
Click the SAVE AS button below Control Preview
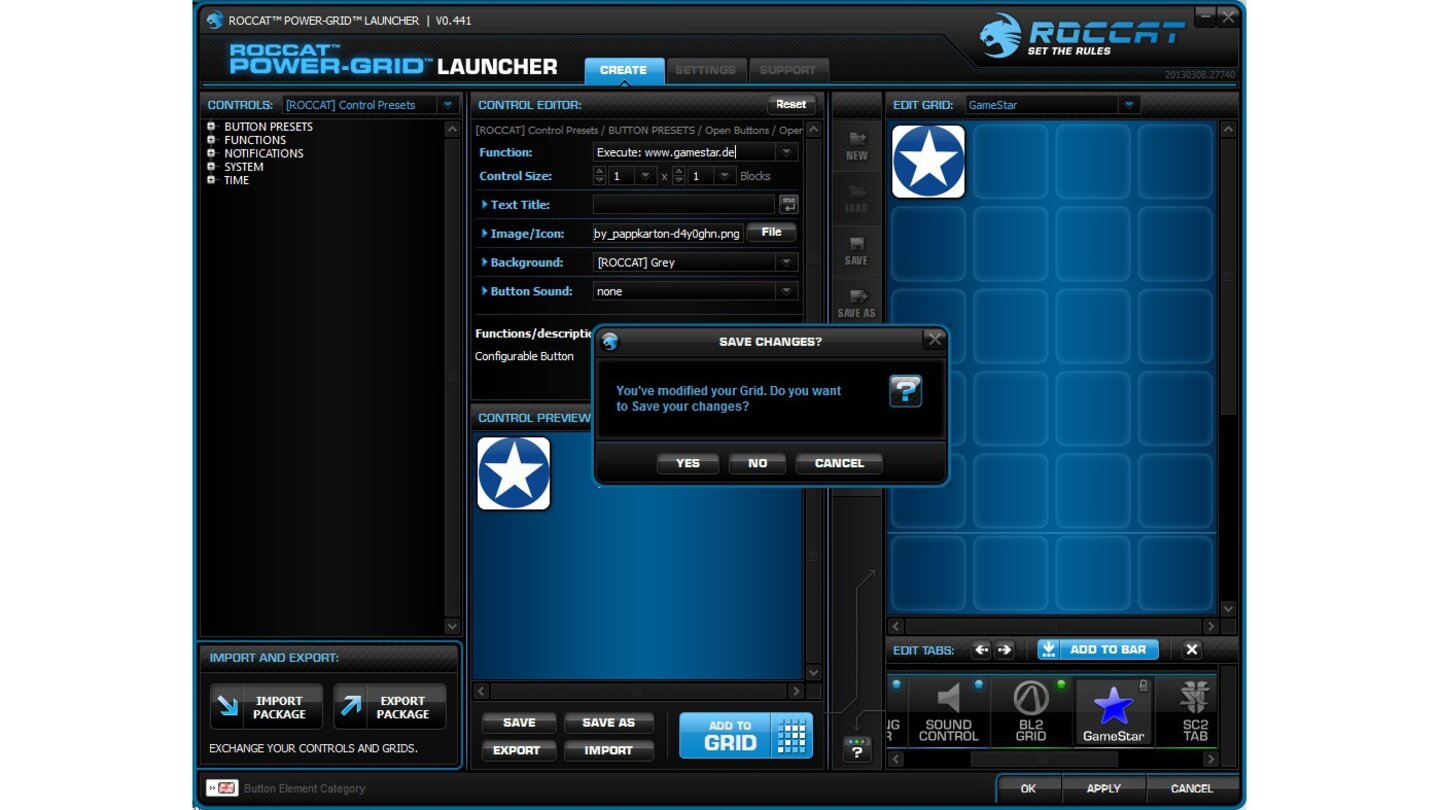(609, 723)
